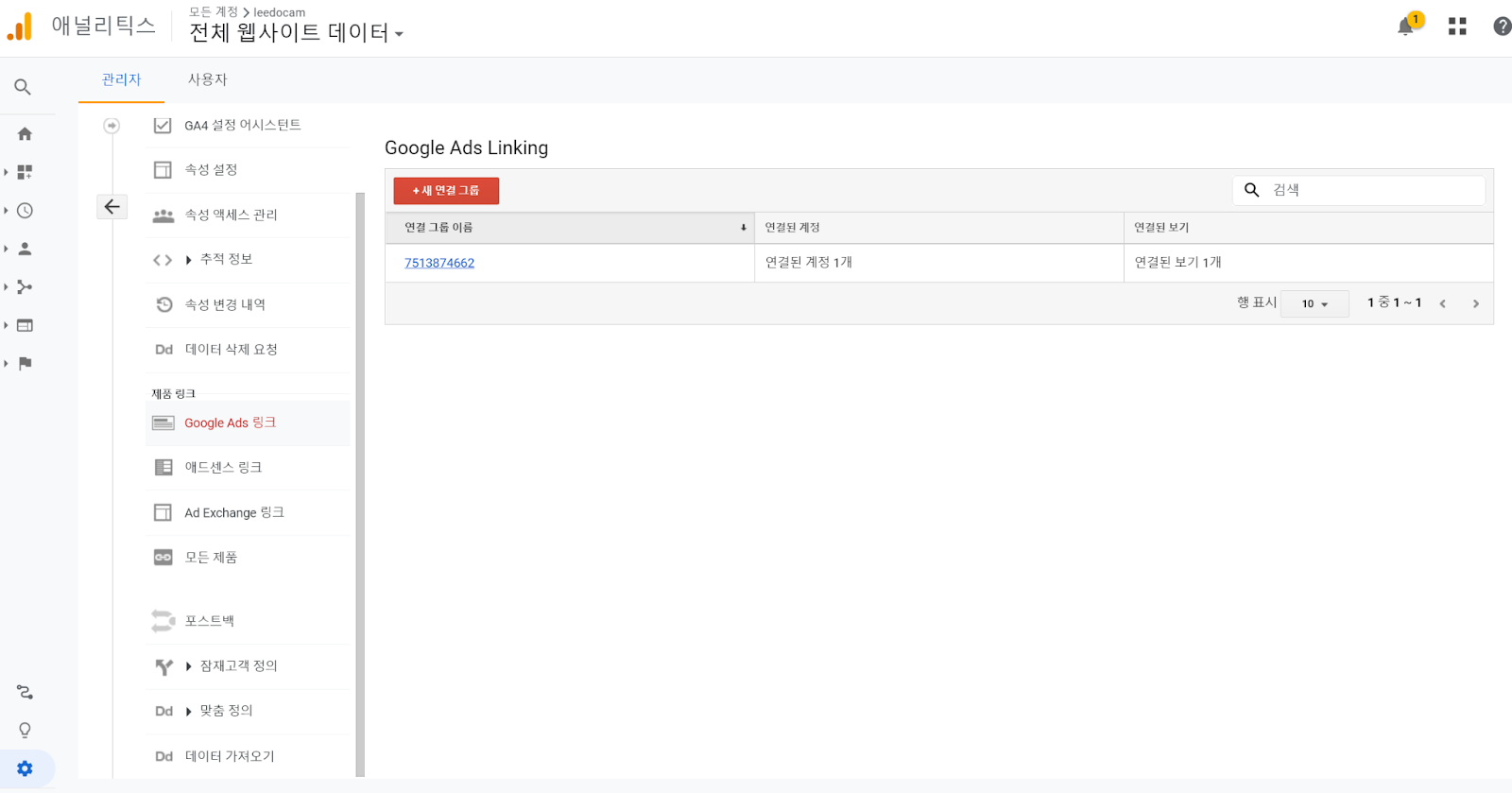This screenshot has width=1512, height=793.
Task: Click the 검색 search input field
Action: coord(1359,190)
